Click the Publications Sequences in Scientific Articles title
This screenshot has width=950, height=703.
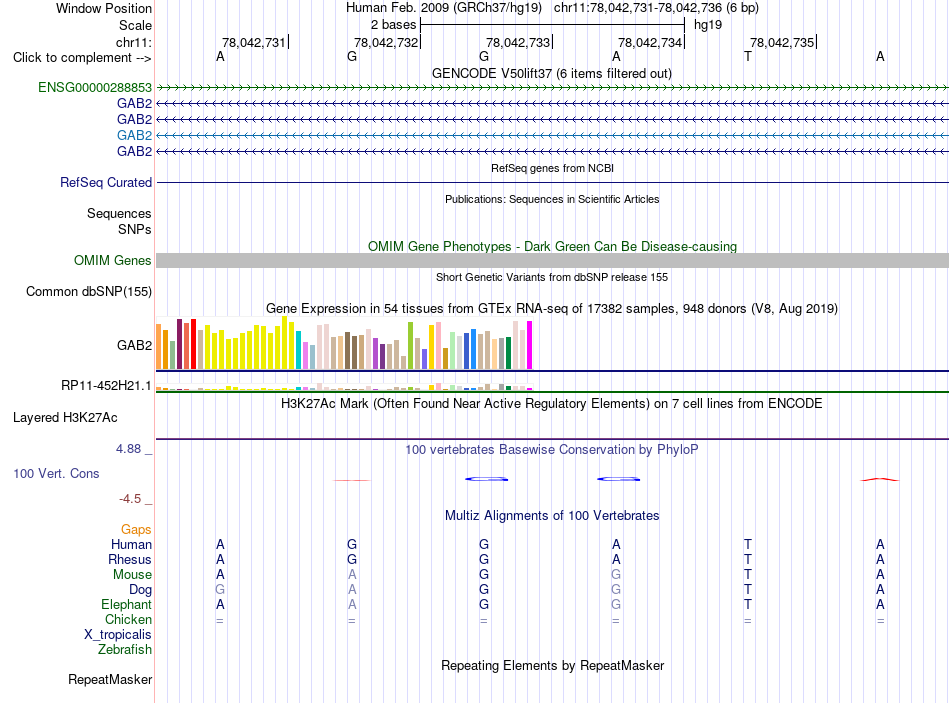click(552, 199)
